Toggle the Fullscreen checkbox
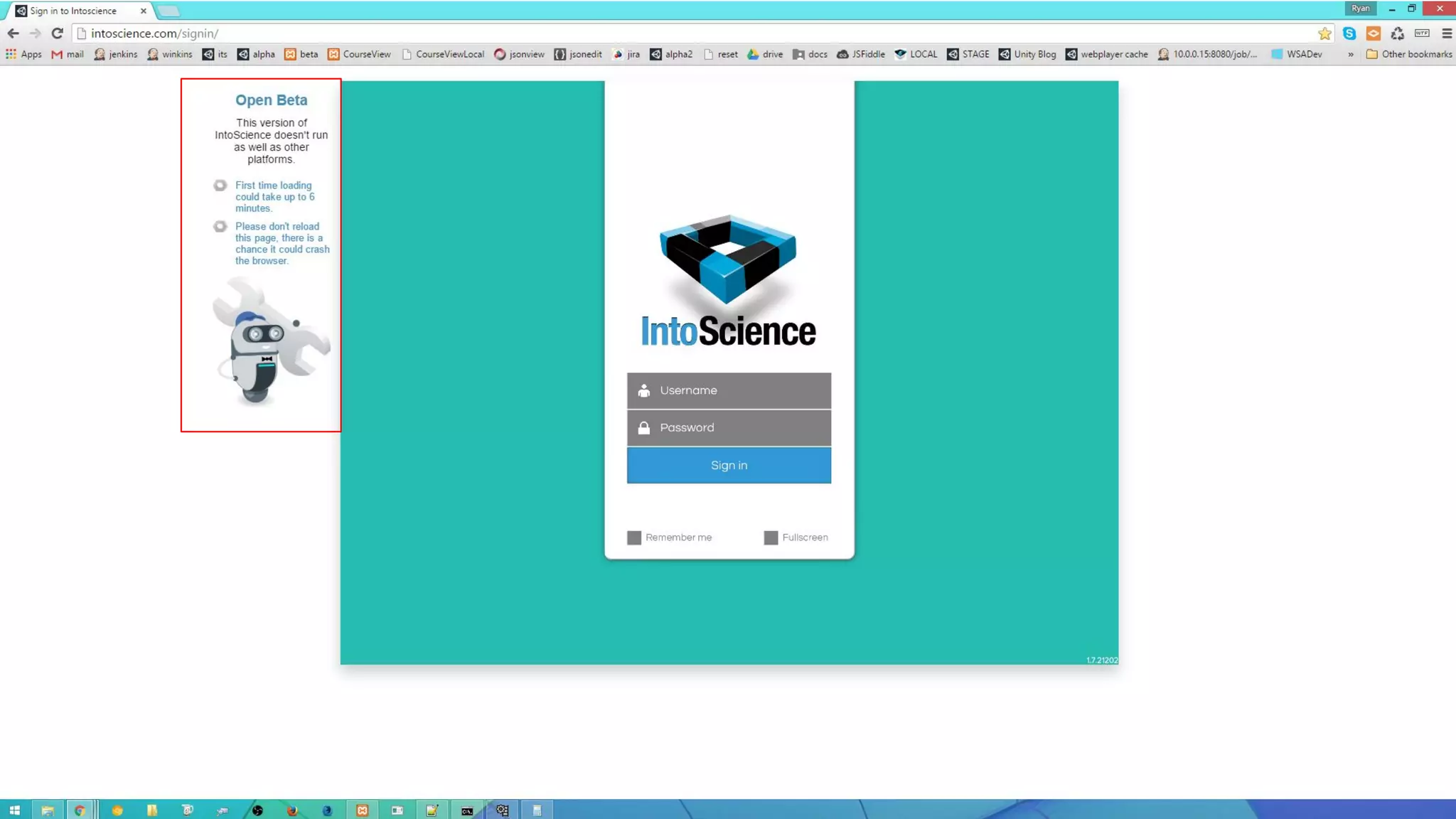1456x819 pixels. pos(771,537)
